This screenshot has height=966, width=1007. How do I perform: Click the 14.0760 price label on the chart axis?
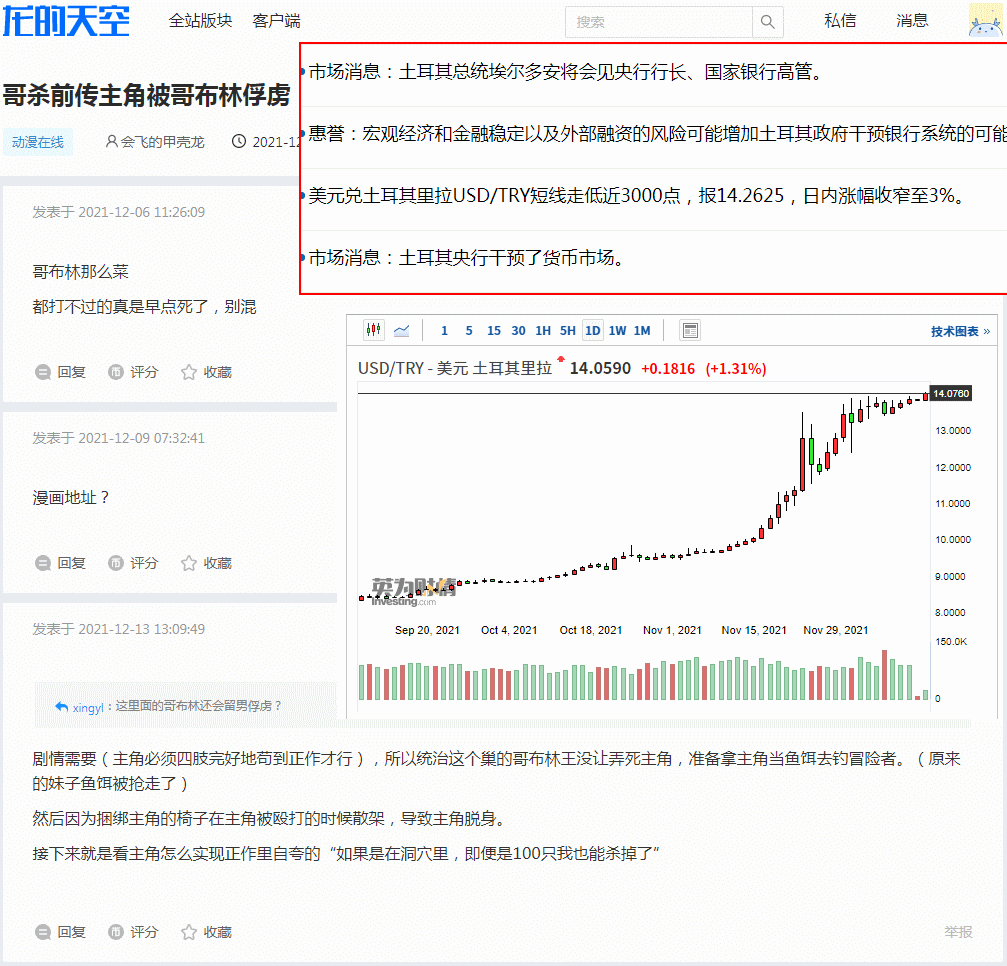point(951,393)
